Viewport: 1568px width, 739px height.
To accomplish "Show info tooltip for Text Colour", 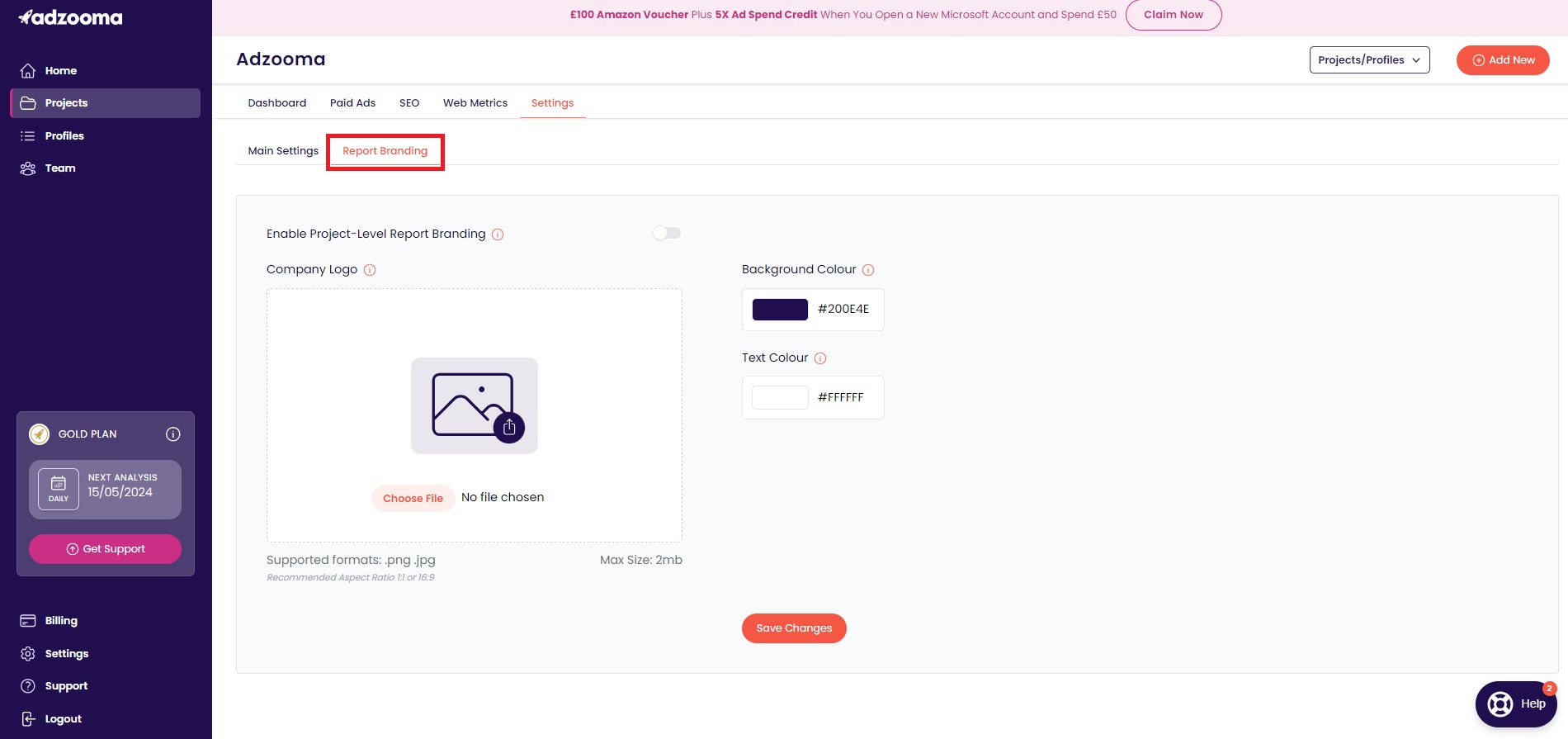I will coord(820,358).
